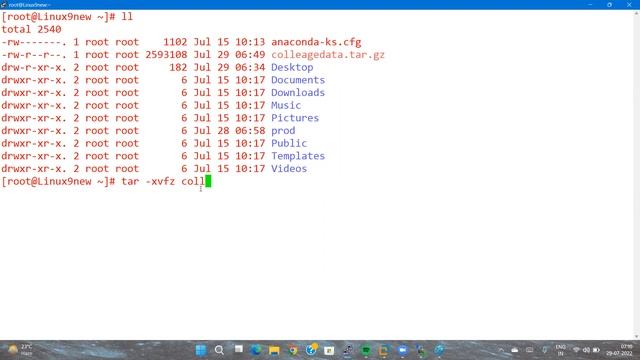The height and width of the screenshot is (360, 640).
Task: Click the 'Jul 29 06:34' timestamp of Desktop
Action: pos(229,67)
